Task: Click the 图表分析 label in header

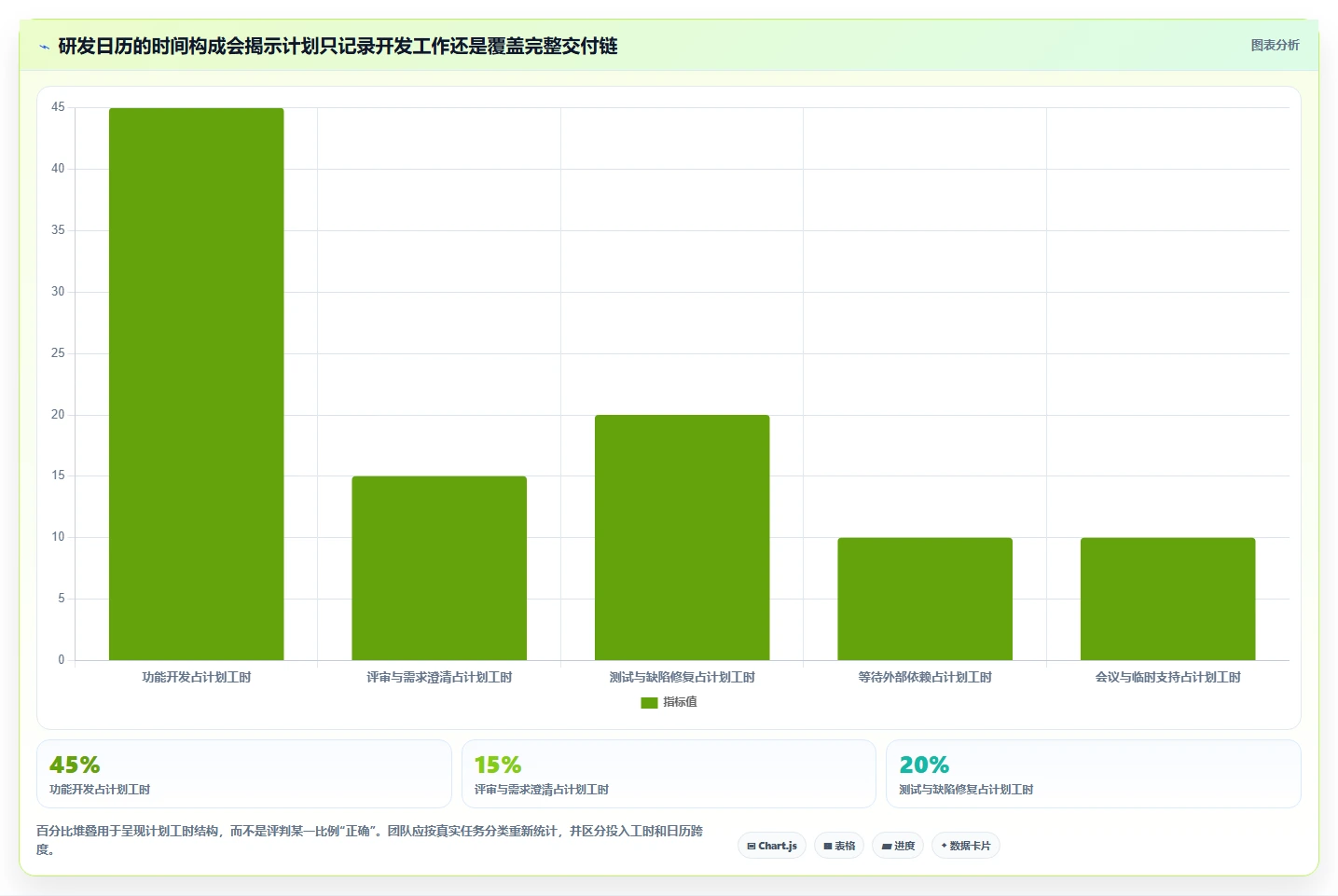Action: click(x=1275, y=45)
